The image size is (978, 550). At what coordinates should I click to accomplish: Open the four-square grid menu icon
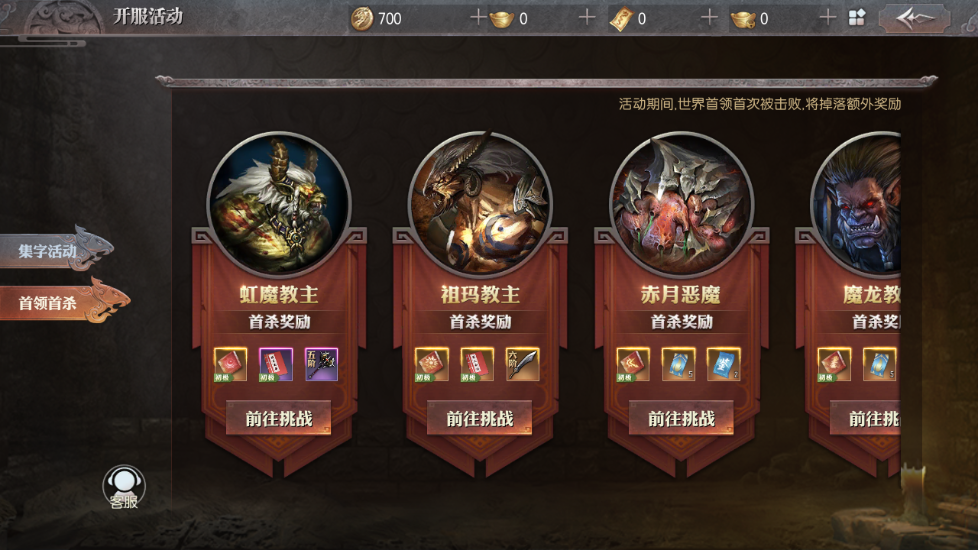pyautogui.click(x=857, y=18)
